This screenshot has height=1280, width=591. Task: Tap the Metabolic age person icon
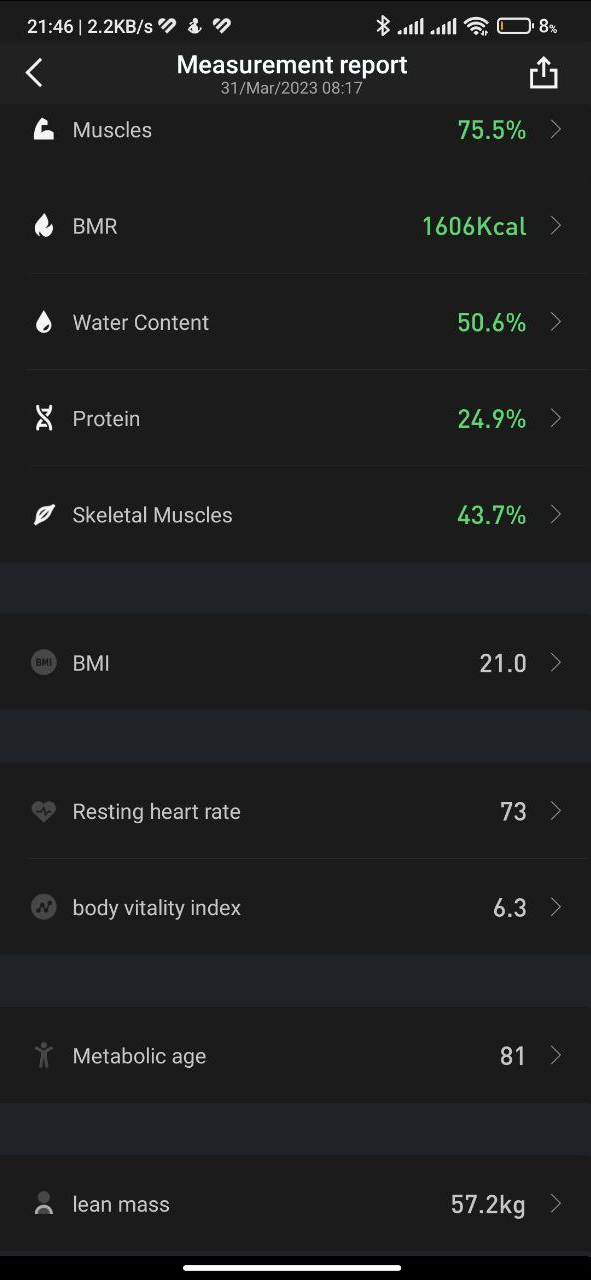pyautogui.click(x=43, y=1055)
